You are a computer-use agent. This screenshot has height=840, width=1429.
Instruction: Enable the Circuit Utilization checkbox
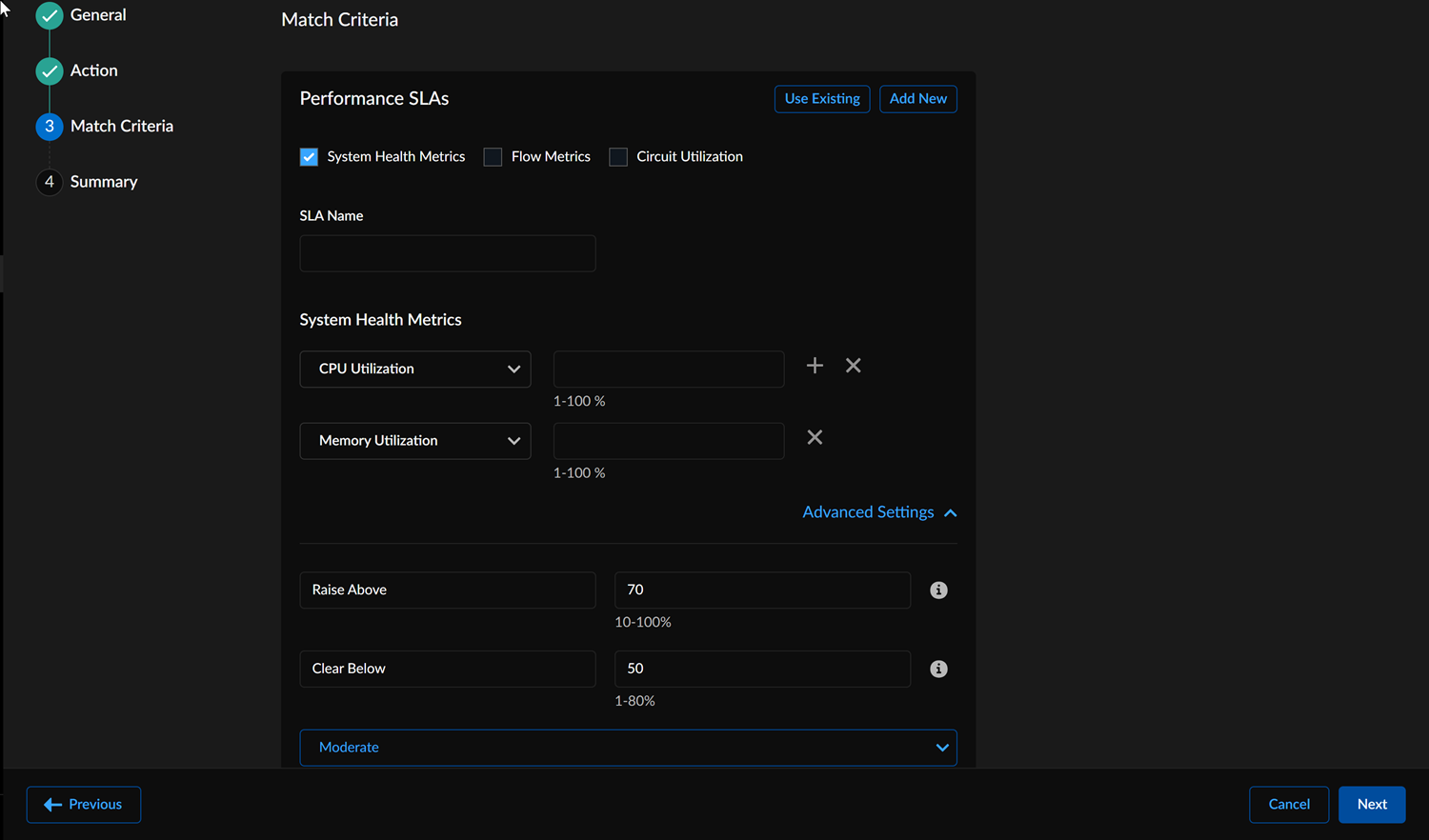(x=618, y=157)
